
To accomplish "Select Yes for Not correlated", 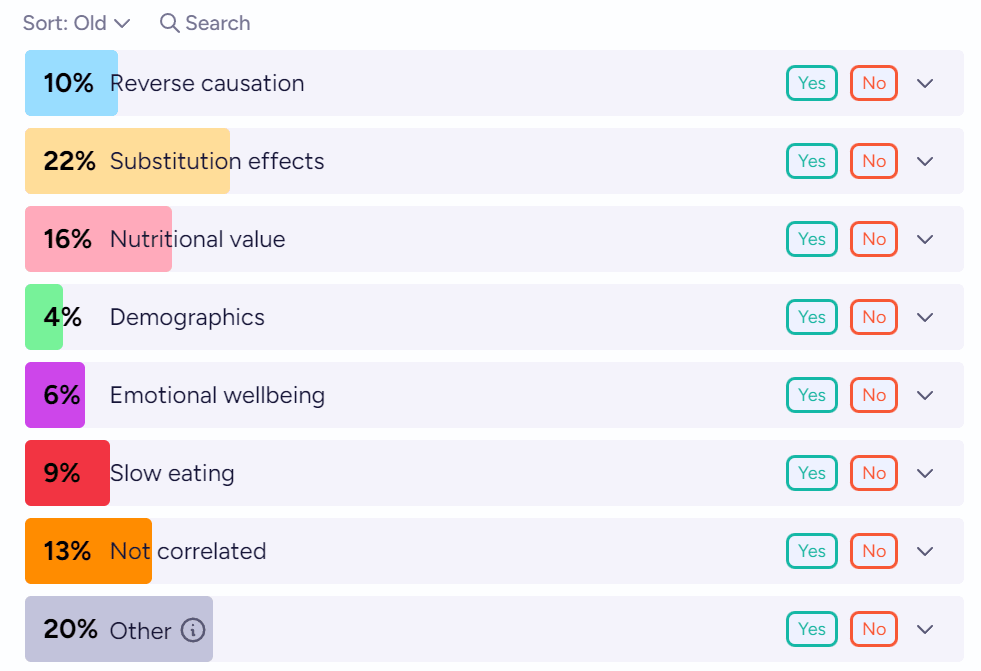I will (811, 551).
